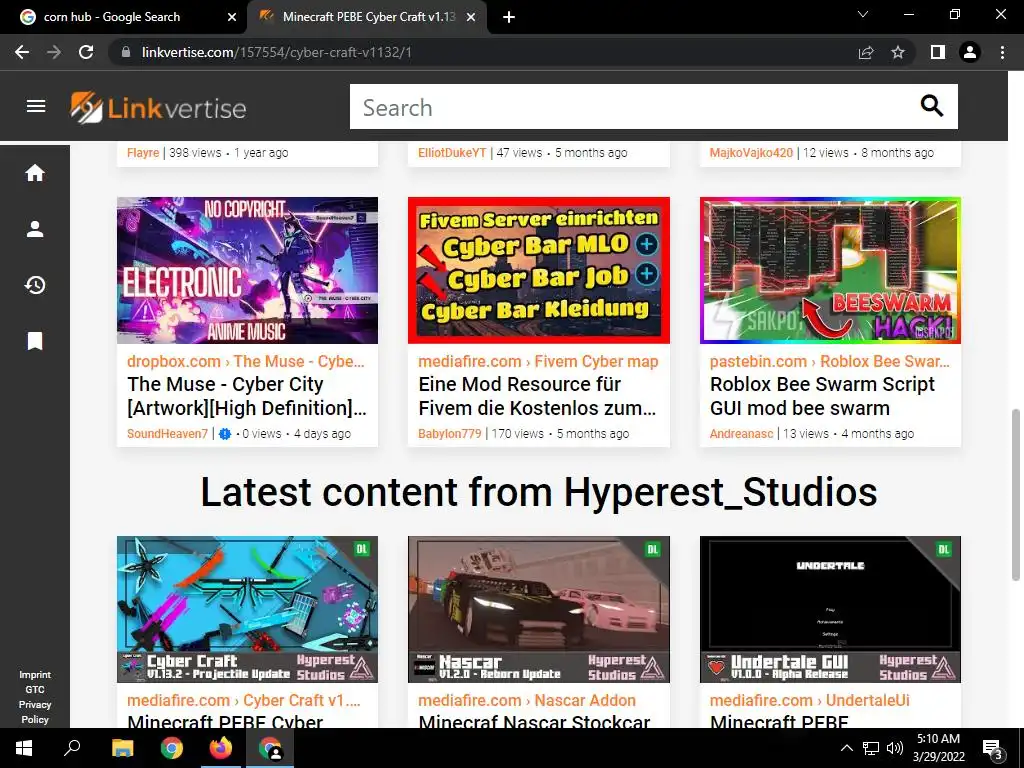Go back with the browser back arrow
Screen dimensions: 1024x768
(x=22, y=52)
